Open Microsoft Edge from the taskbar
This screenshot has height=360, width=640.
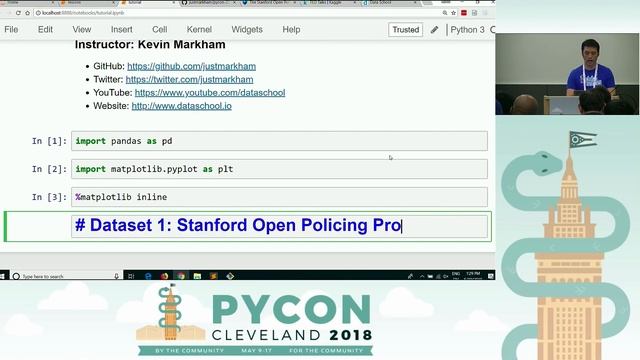click(x=148, y=276)
